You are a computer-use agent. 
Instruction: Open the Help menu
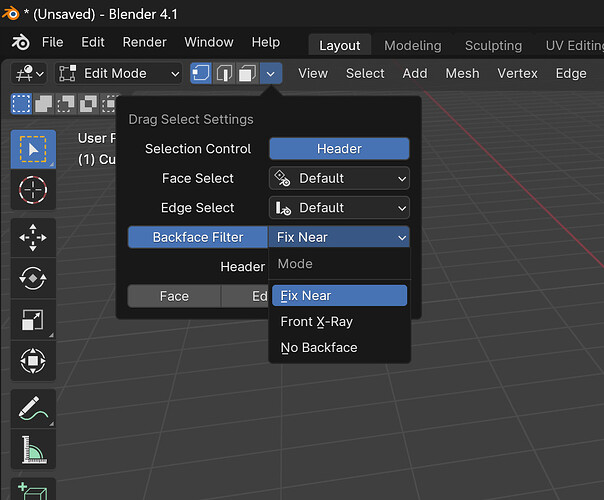pyautogui.click(x=266, y=42)
